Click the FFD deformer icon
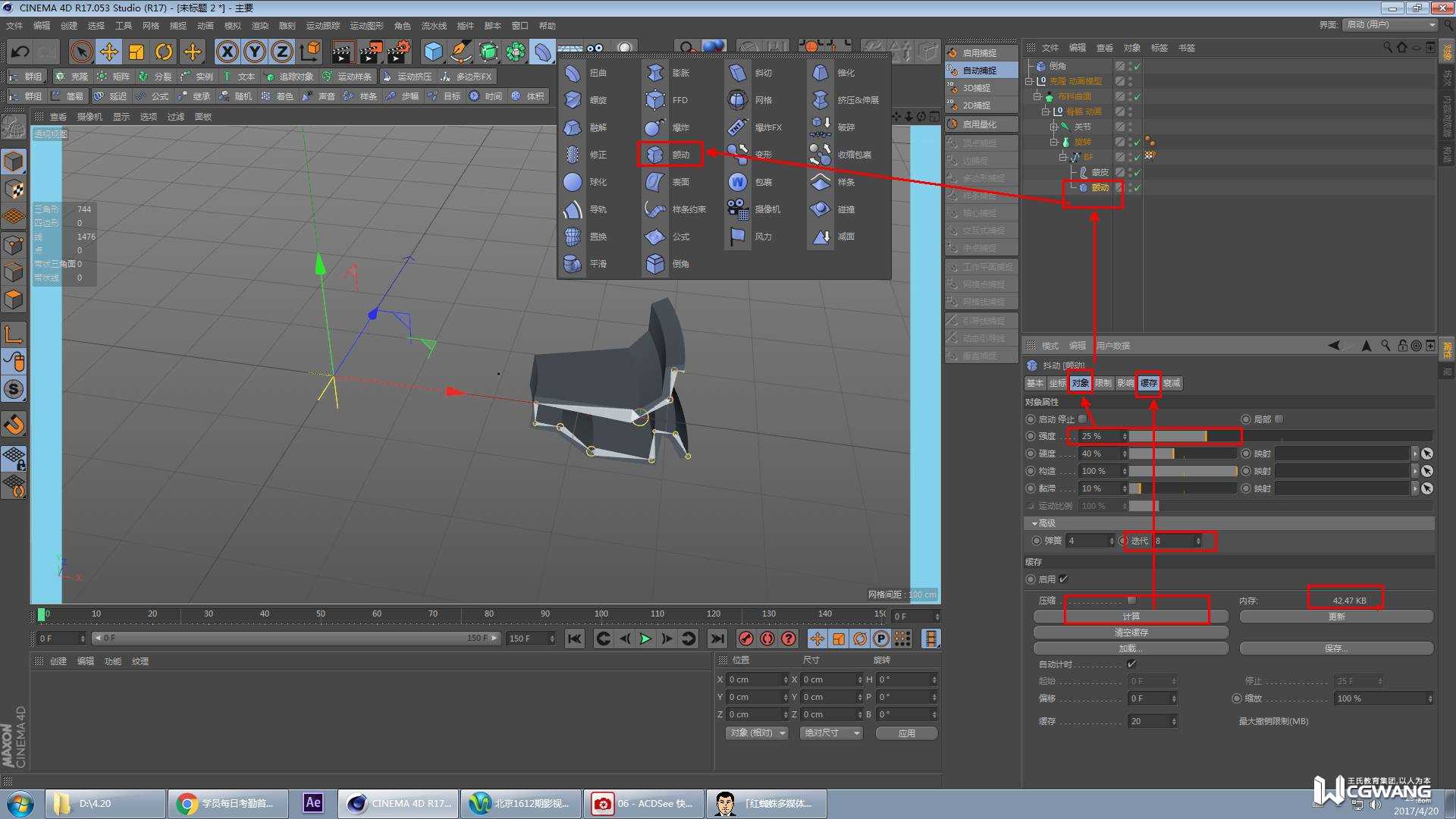Screen dimensions: 1456x819 coord(655,100)
